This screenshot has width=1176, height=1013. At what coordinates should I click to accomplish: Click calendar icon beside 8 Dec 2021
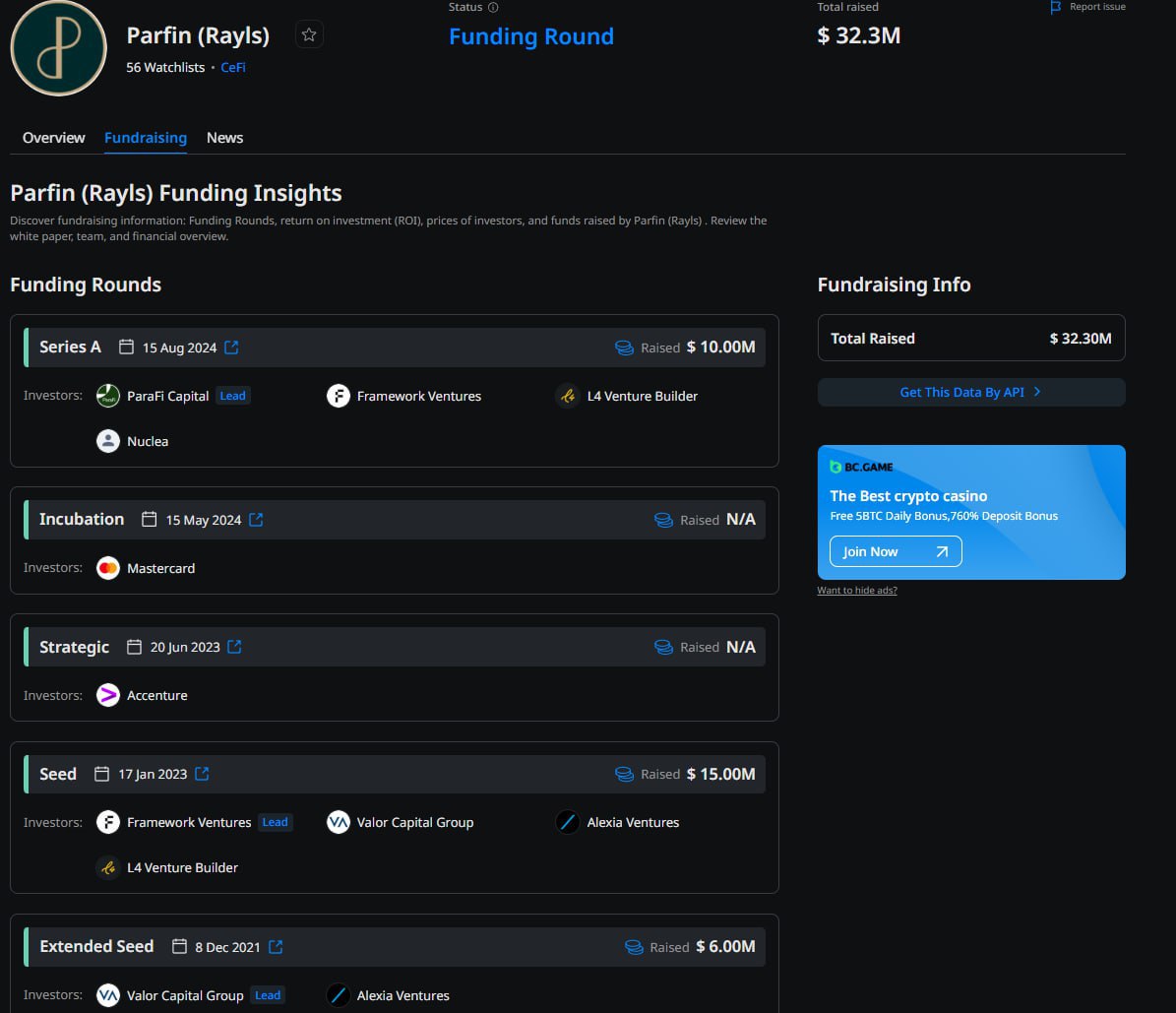[179, 946]
